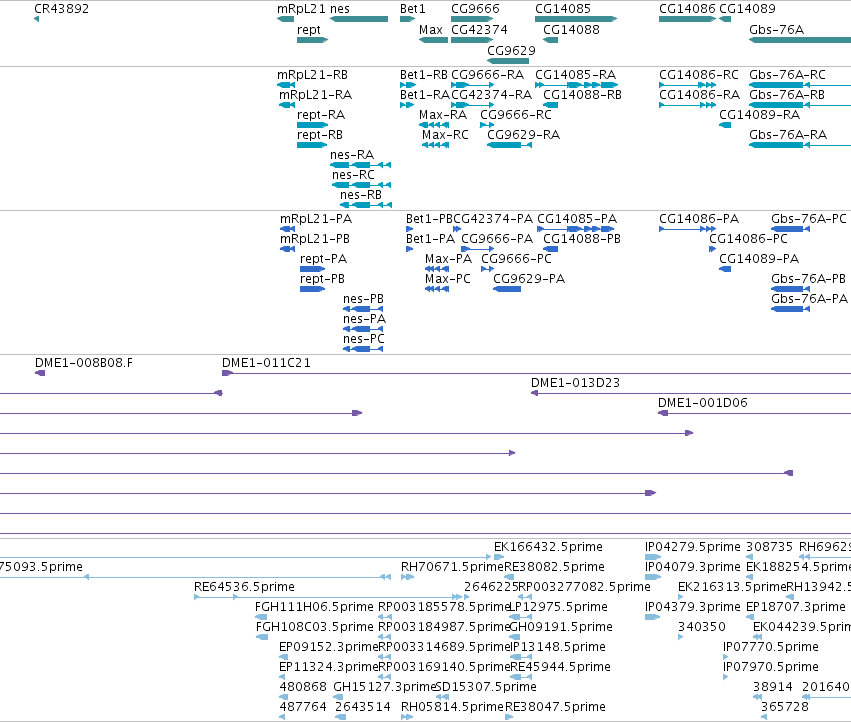Select transcript mRpL21-RB label
851x722 pixels.
pos(313,75)
